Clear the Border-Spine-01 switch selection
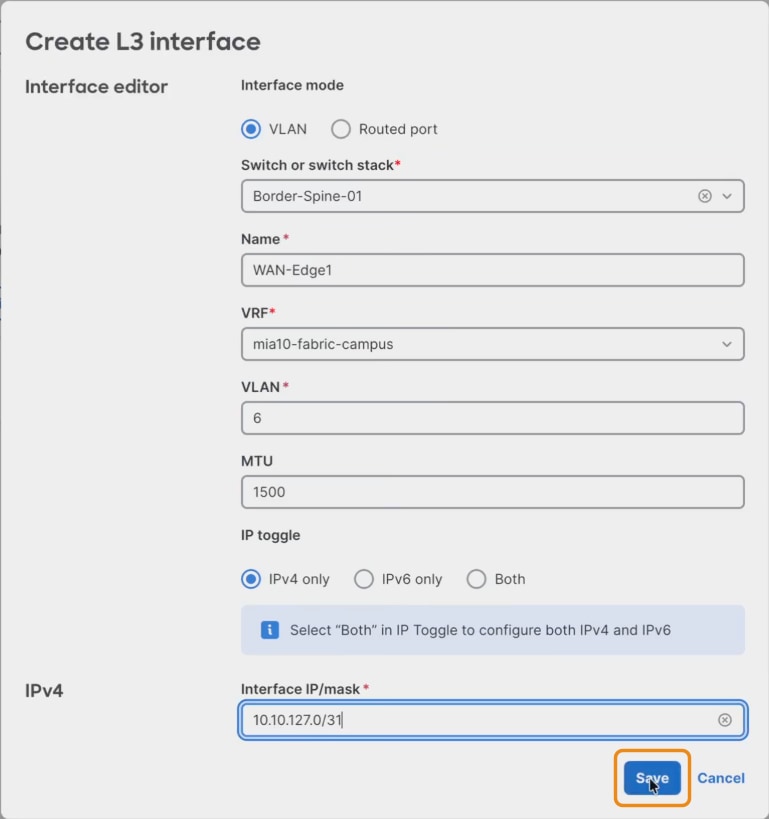This screenshot has width=769, height=819. tap(704, 196)
